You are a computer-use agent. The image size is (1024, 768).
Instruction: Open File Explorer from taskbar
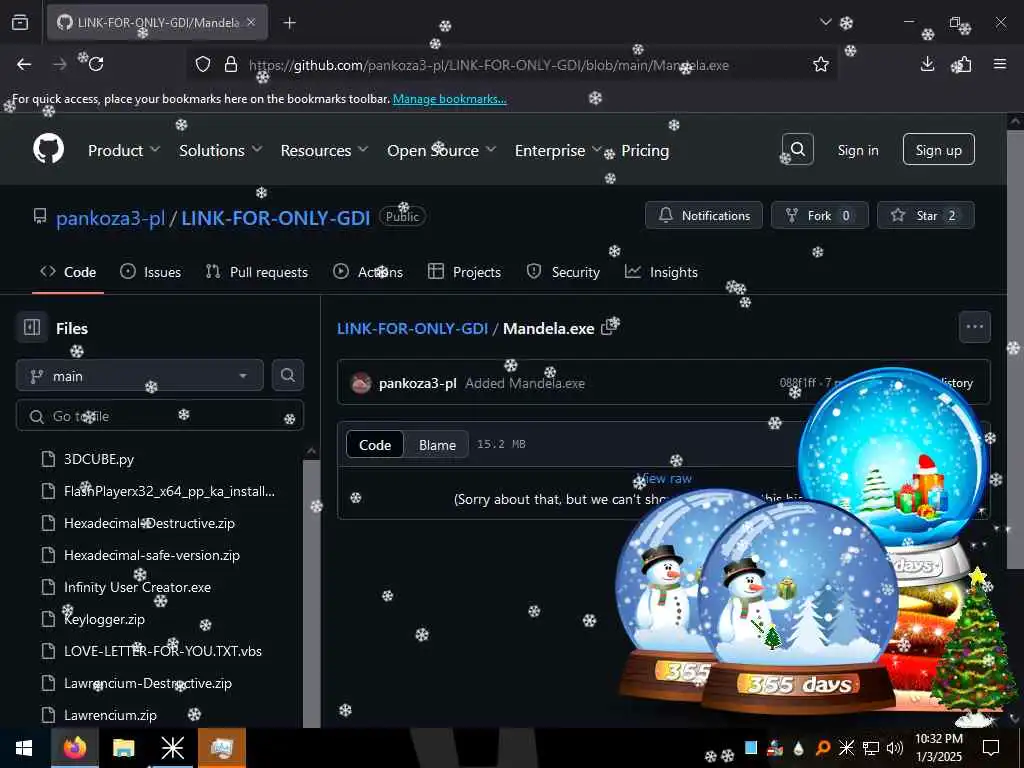pyautogui.click(x=123, y=748)
